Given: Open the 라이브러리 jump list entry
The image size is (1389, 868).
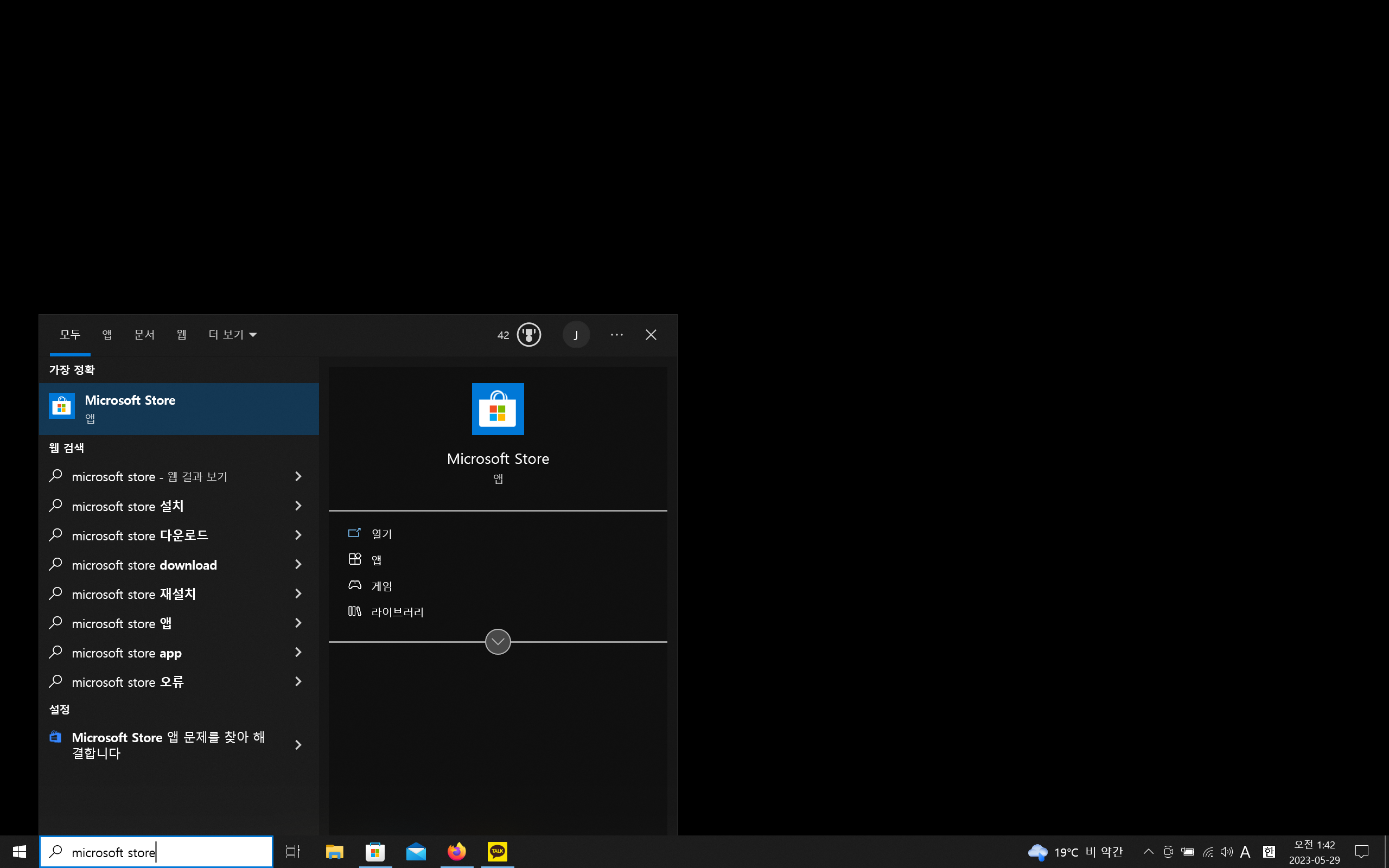Looking at the screenshot, I should 397,612.
